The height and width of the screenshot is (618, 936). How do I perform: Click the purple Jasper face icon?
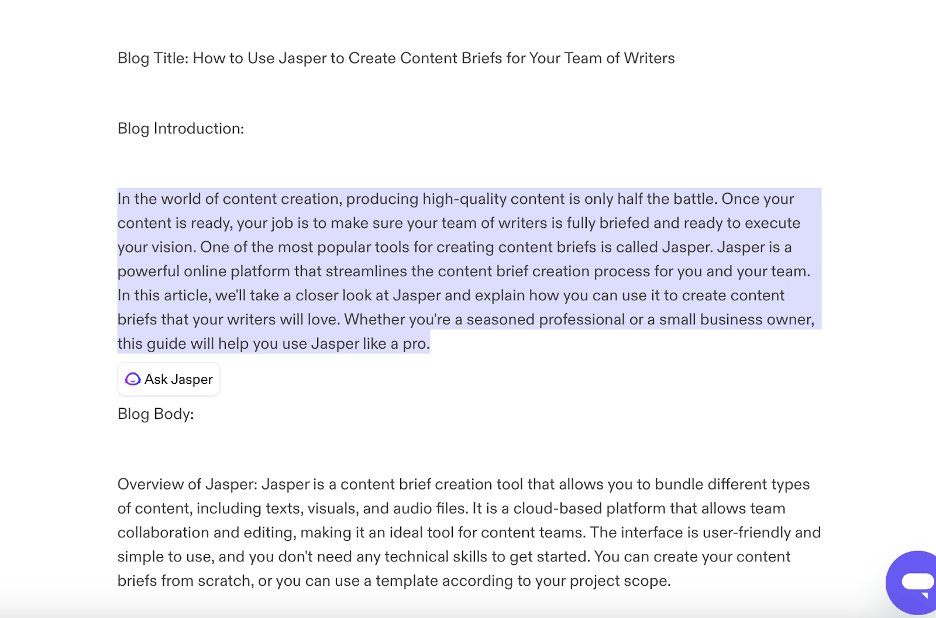click(133, 379)
